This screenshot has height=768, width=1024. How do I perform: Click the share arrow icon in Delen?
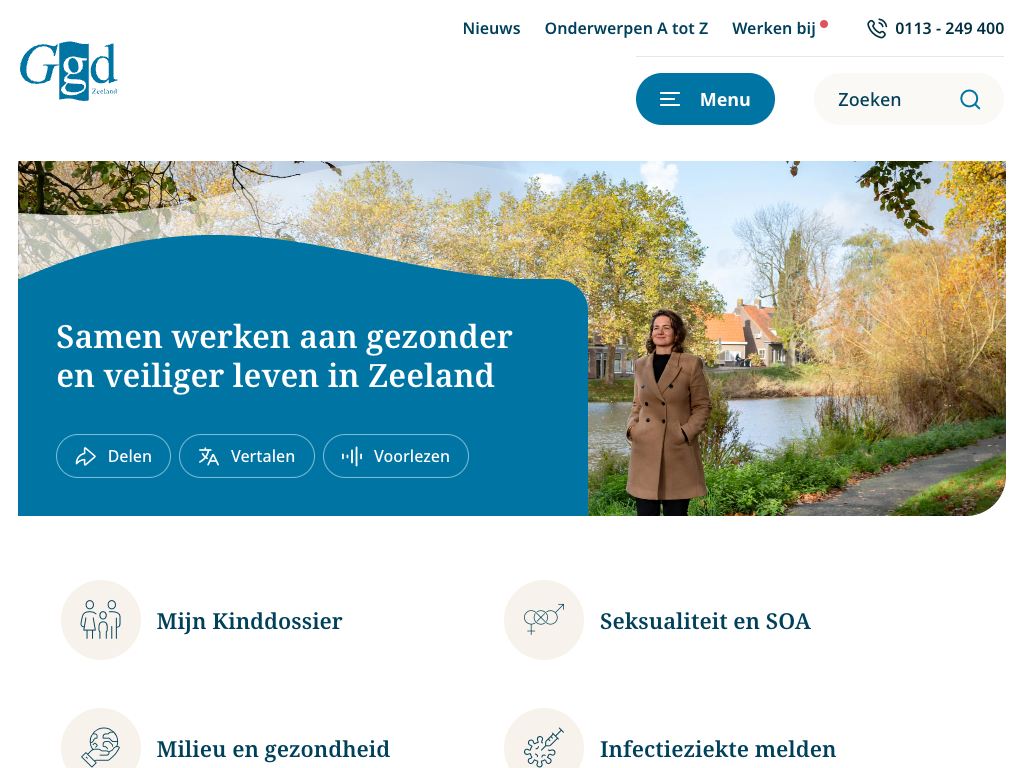pyautogui.click(x=86, y=456)
